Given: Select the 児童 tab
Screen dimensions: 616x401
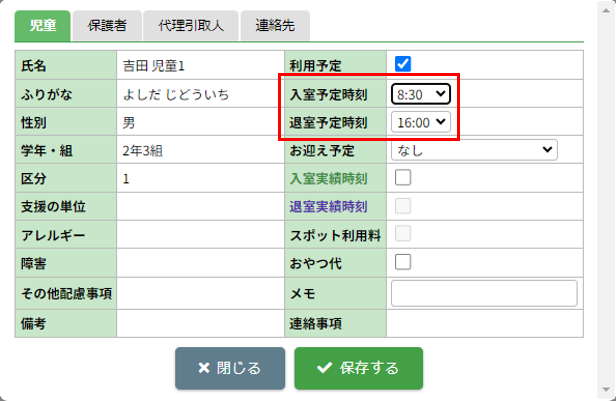Looking at the screenshot, I should tap(42, 25).
